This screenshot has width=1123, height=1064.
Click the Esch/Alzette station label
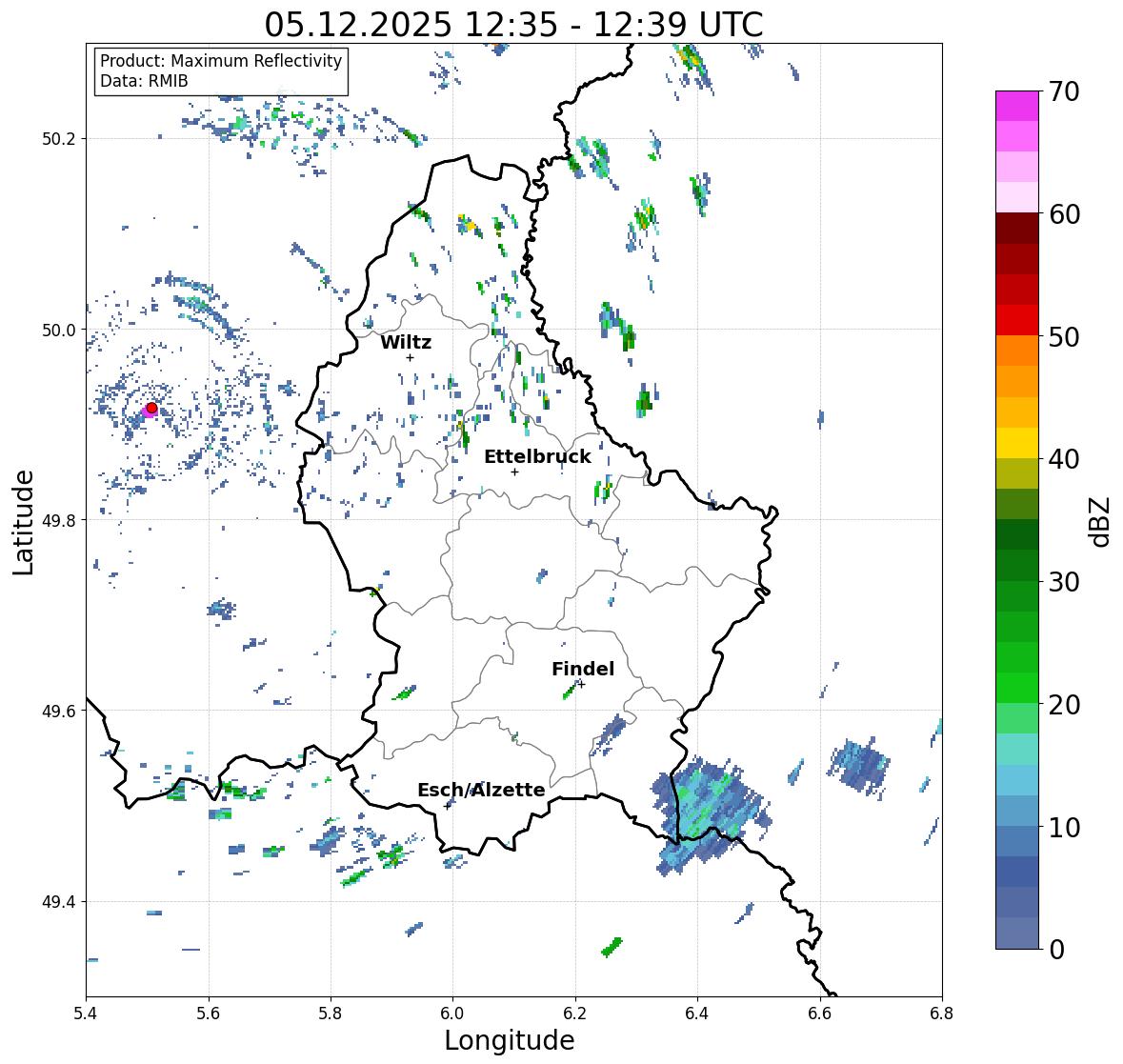481,790
